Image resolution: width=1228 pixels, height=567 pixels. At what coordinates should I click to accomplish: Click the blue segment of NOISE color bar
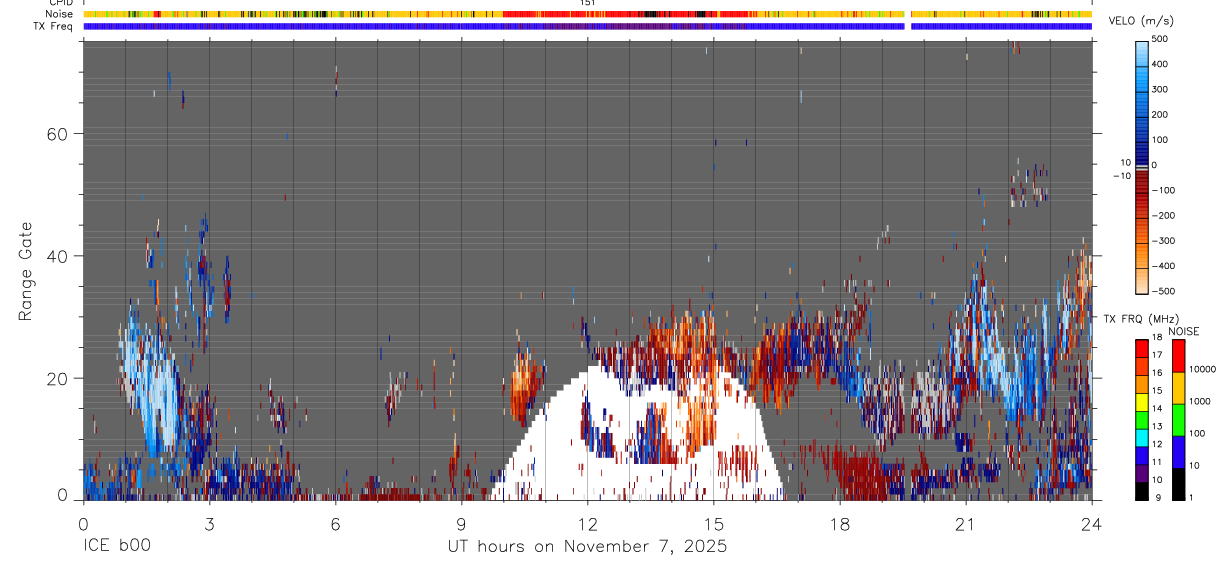[1178, 451]
